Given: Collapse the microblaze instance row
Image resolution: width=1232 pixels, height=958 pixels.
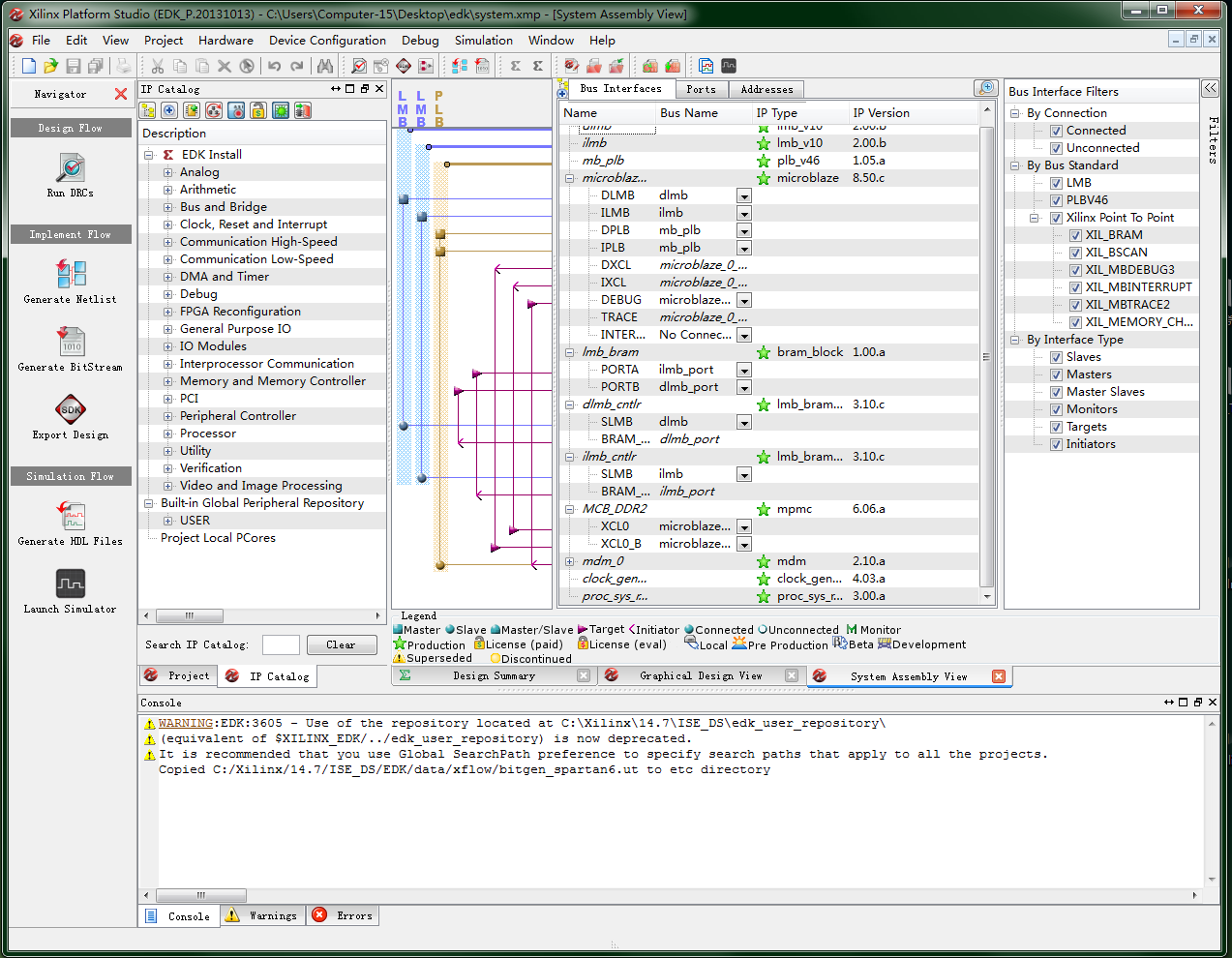Looking at the screenshot, I should pyautogui.click(x=570, y=178).
